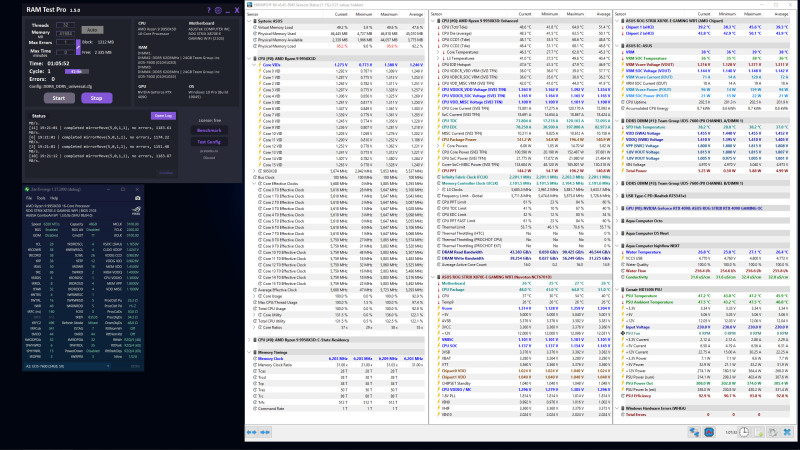Open the Help menu in ZenTimings
This screenshot has height=450, width=800.
coord(54,198)
